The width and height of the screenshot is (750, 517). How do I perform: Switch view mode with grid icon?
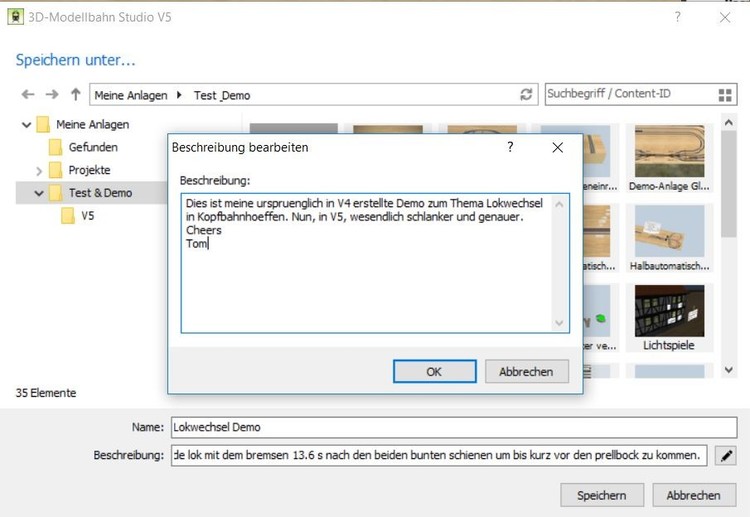[725, 95]
